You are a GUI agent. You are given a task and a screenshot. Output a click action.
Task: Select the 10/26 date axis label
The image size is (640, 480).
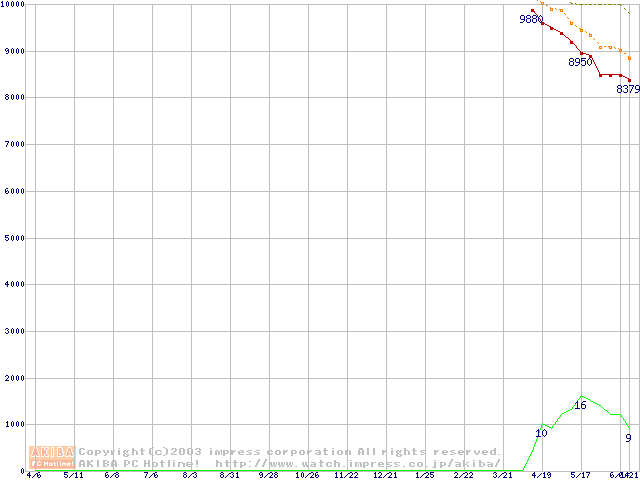[x=306, y=475]
